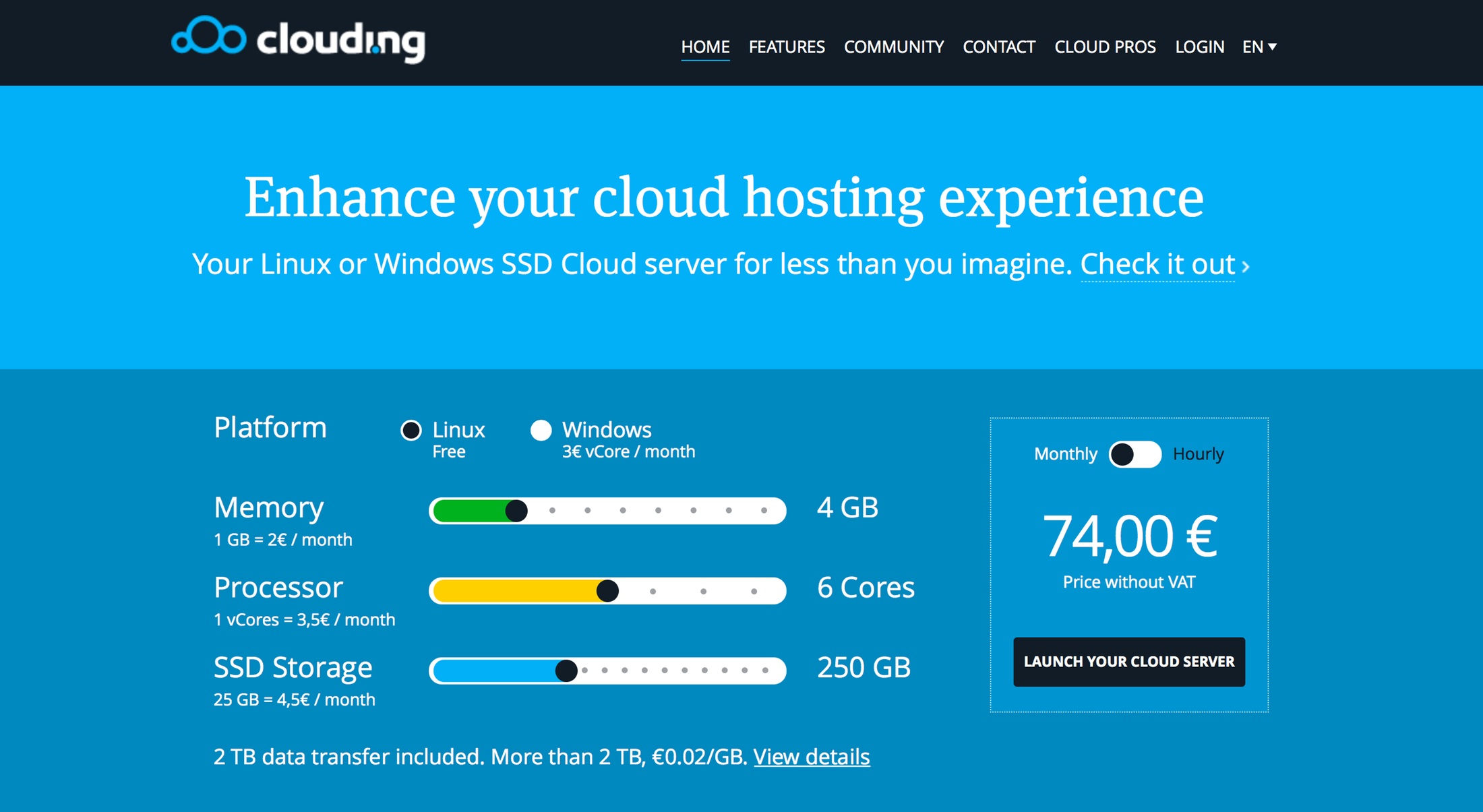Click the last dot on Memory slider
This screenshot has width=1483, height=812.
(764, 511)
